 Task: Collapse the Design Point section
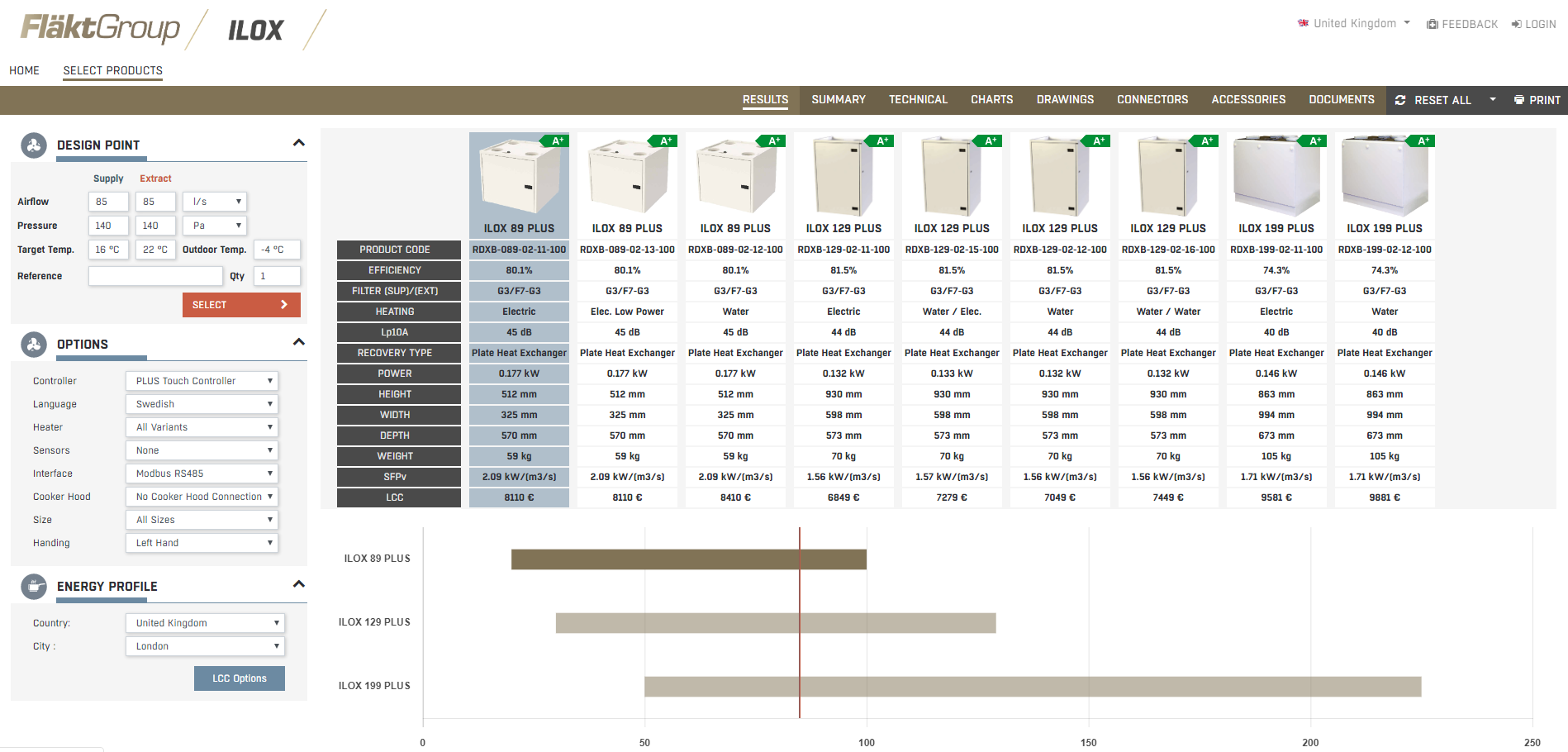click(299, 143)
